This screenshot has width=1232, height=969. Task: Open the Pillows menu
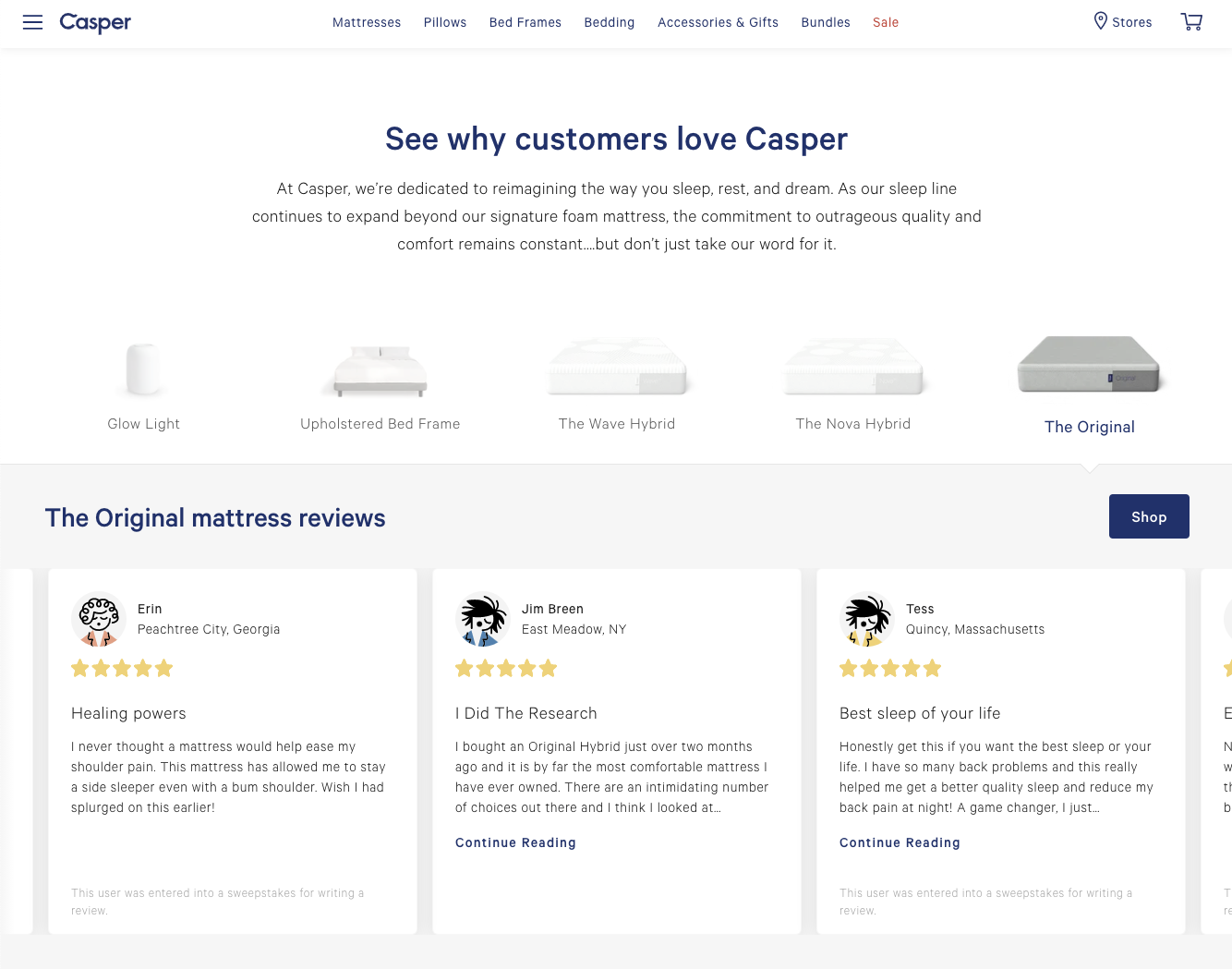pos(445,22)
